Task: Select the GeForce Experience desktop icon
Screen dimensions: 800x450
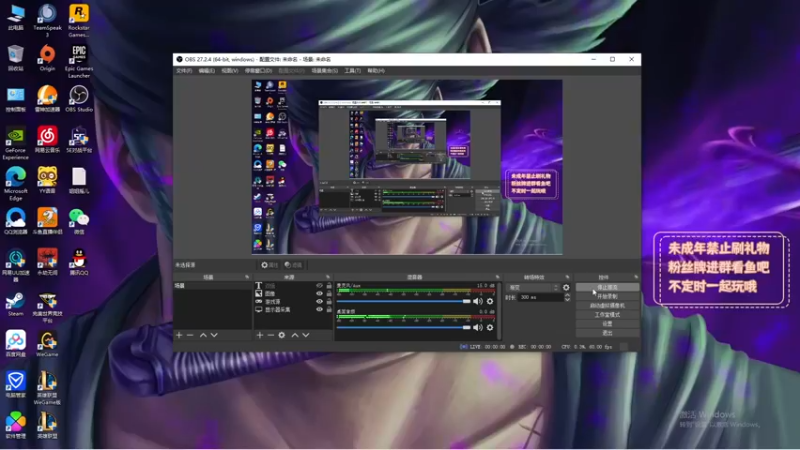Action: point(15,143)
